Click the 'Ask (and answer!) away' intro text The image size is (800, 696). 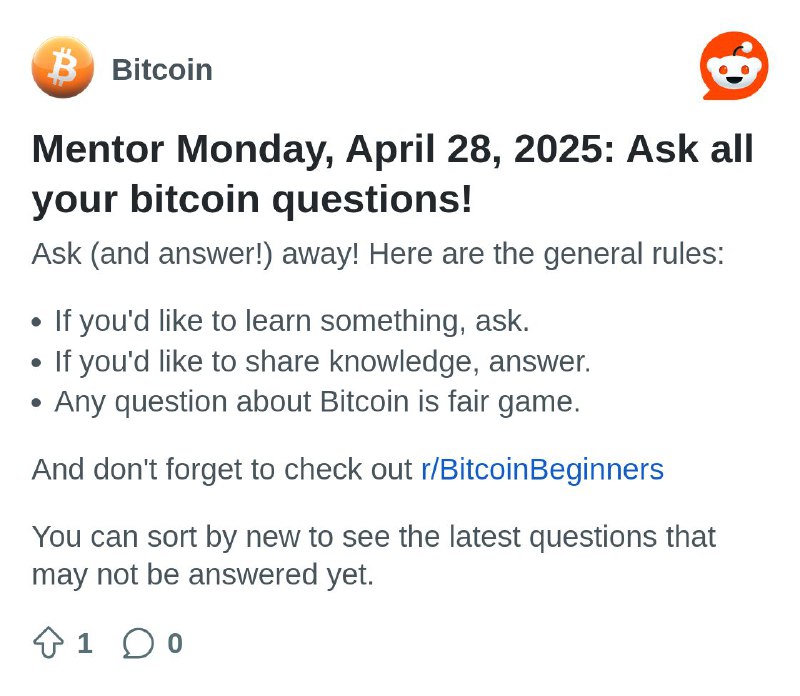click(195, 254)
